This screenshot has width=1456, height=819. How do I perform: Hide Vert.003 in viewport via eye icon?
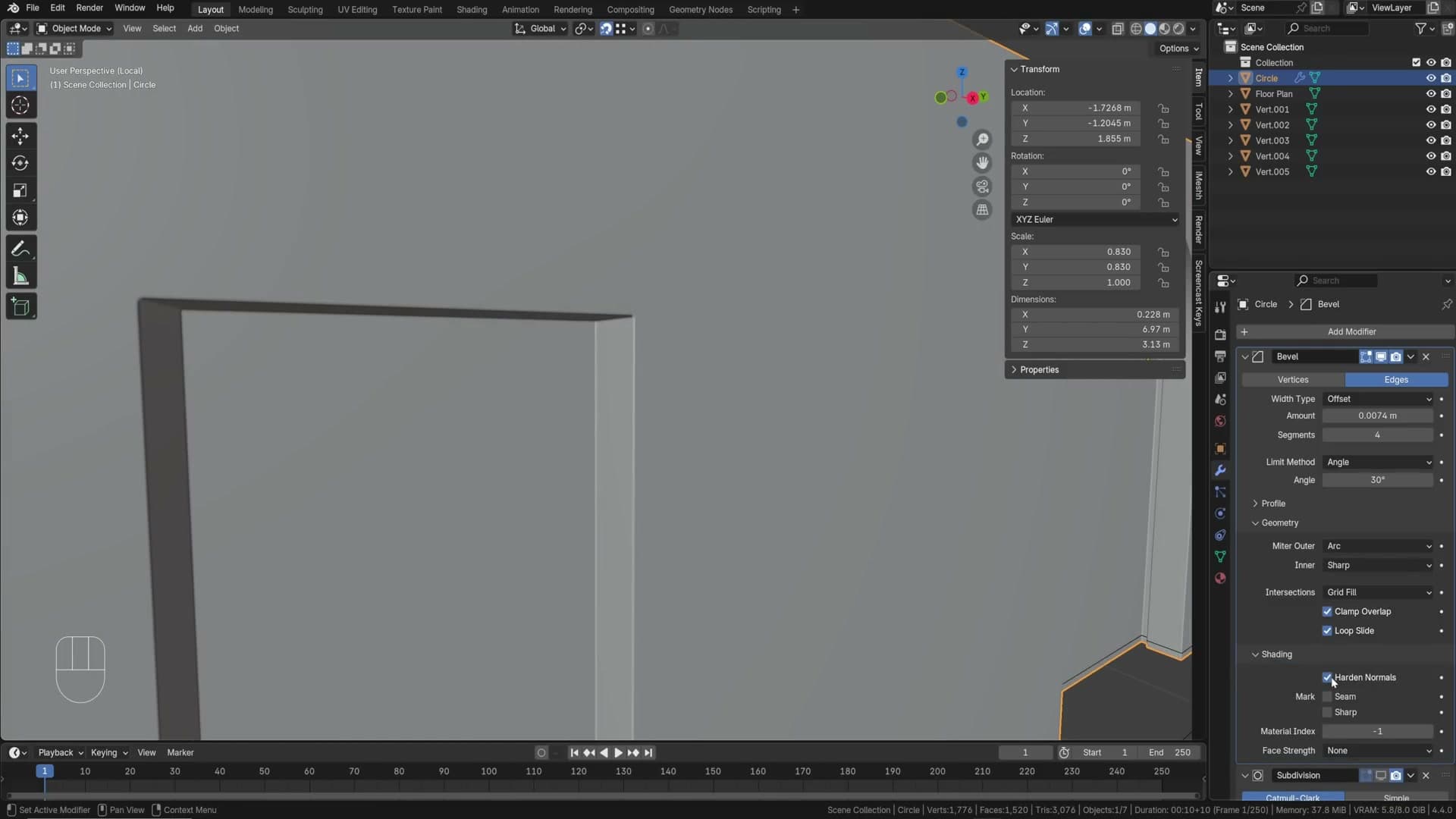point(1430,140)
